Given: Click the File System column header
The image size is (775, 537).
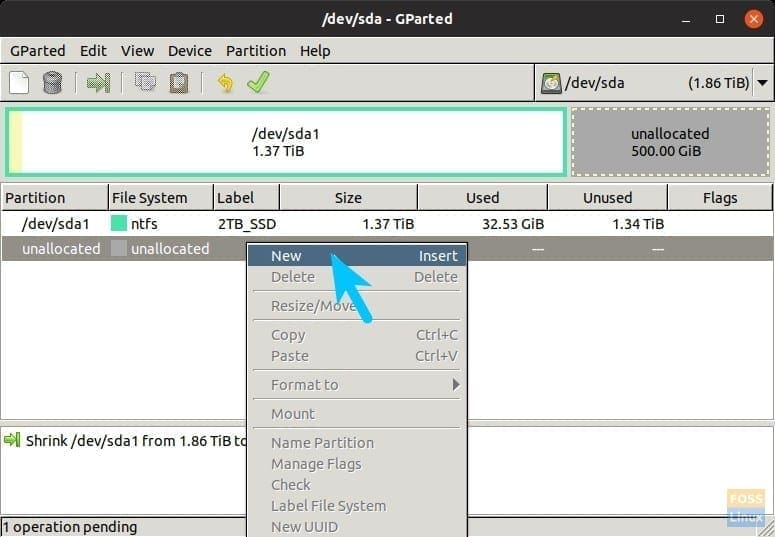Looking at the screenshot, I should tap(149, 198).
